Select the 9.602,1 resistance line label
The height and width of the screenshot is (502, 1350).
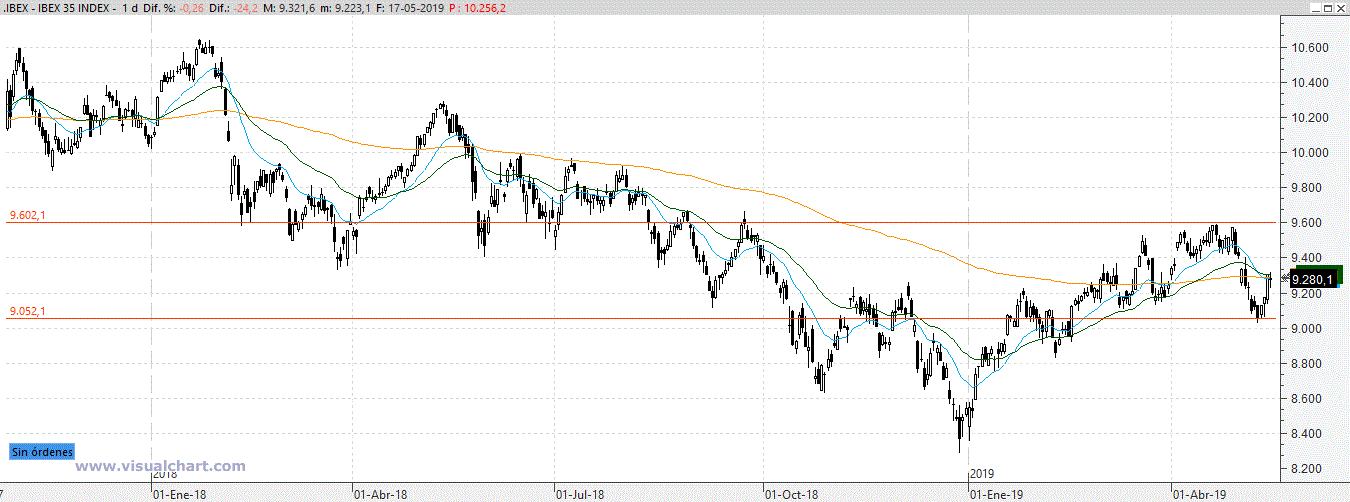pos(27,215)
